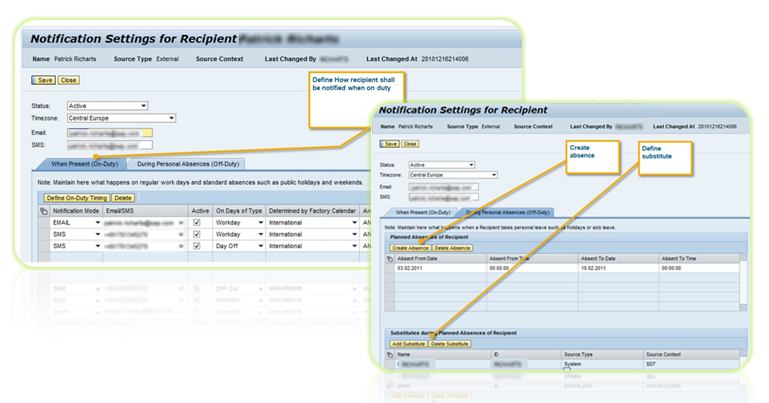The height and width of the screenshot is (403, 769).
Task: Click Email input field in absences window
Action: pyautogui.click(x=444, y=187)
